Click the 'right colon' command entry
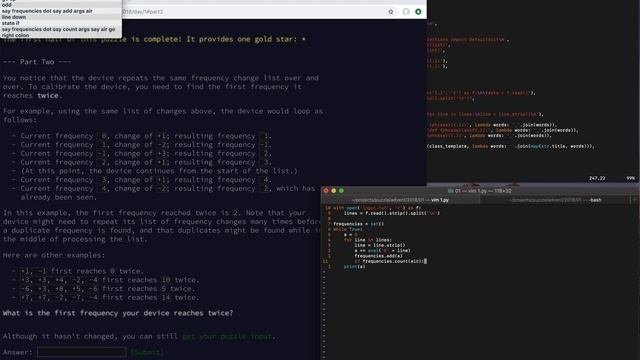This screenshot has width=640, height=360. 16,35
